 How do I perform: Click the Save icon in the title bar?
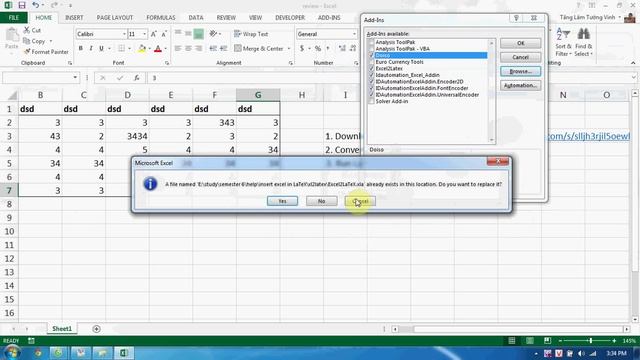tap(22, 5)
